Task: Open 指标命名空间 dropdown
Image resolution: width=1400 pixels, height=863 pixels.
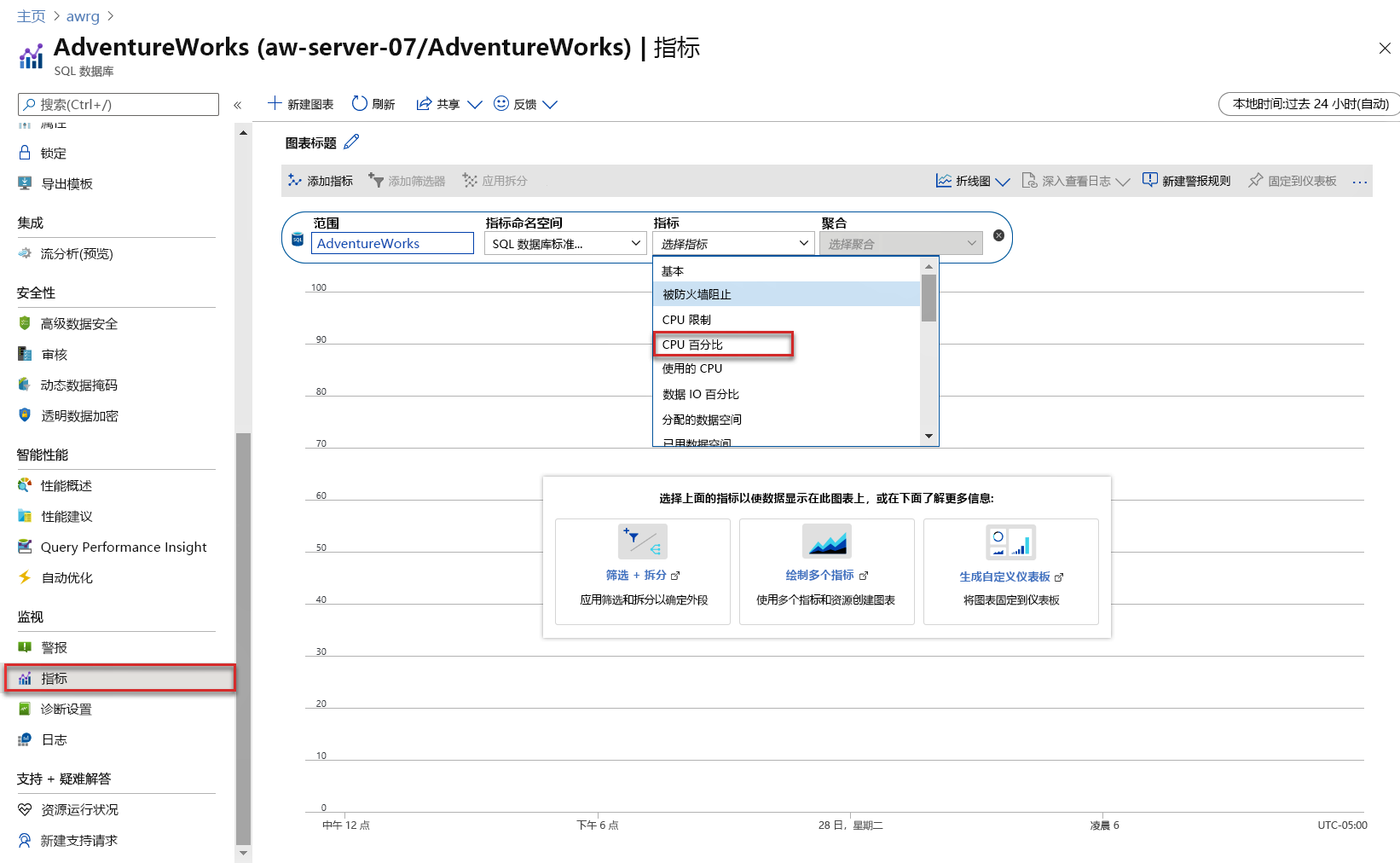Action: pos(565,244)
